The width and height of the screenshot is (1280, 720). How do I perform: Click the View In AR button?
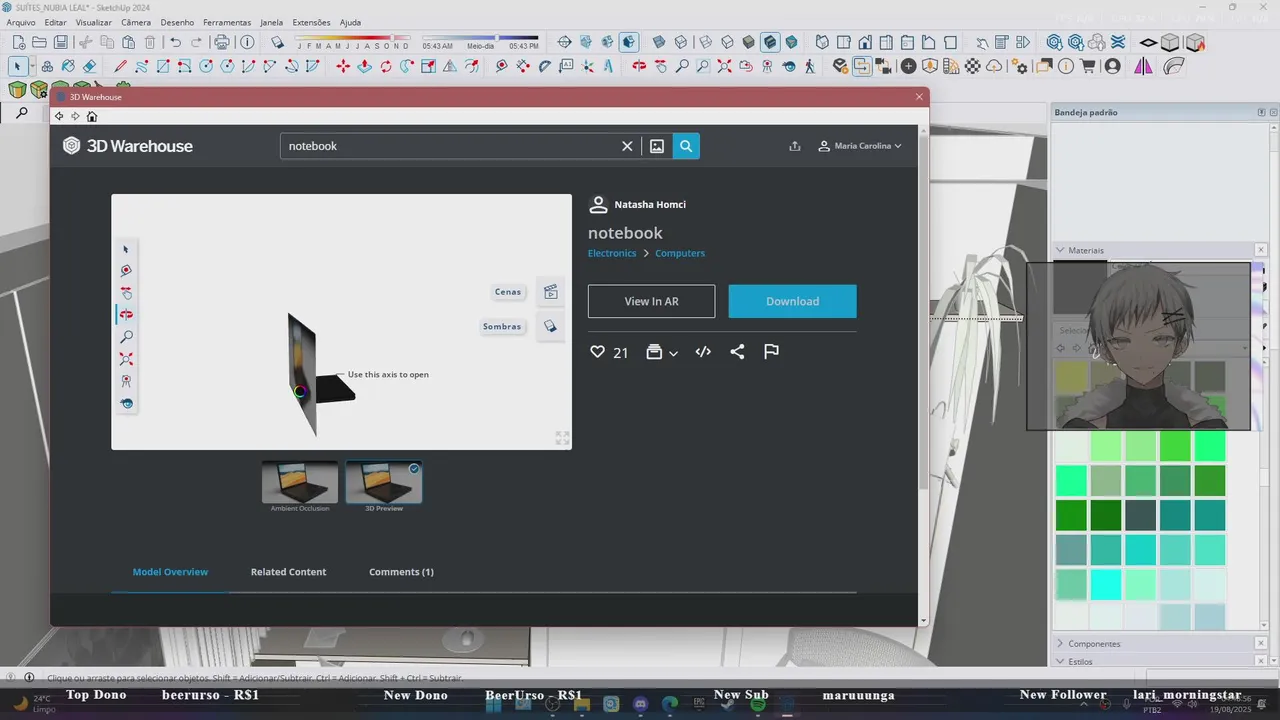click(x=652, y=301)
